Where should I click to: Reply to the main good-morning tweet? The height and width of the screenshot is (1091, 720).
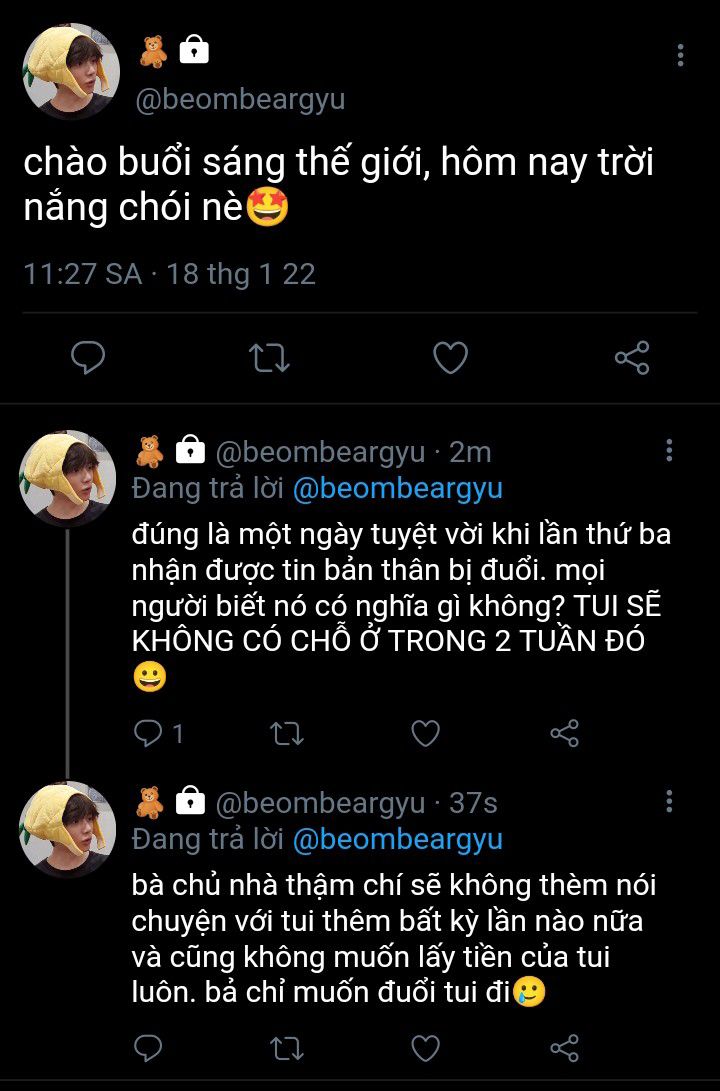point(88,358)
